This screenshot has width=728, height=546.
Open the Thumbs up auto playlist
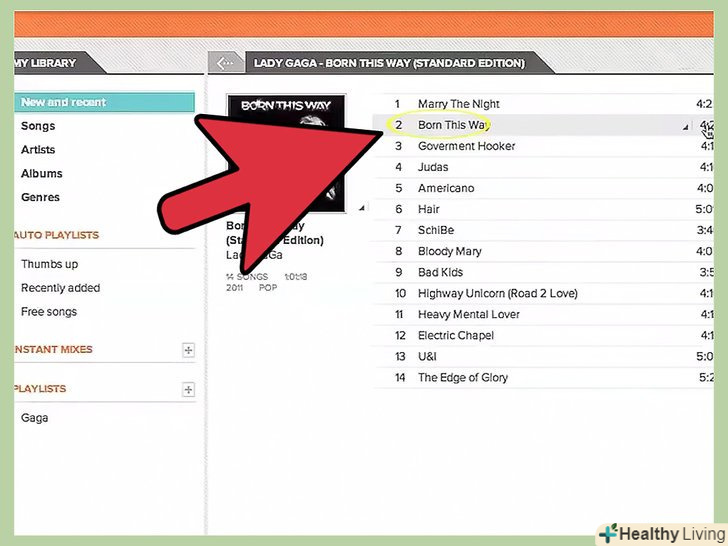pos(49,264)
